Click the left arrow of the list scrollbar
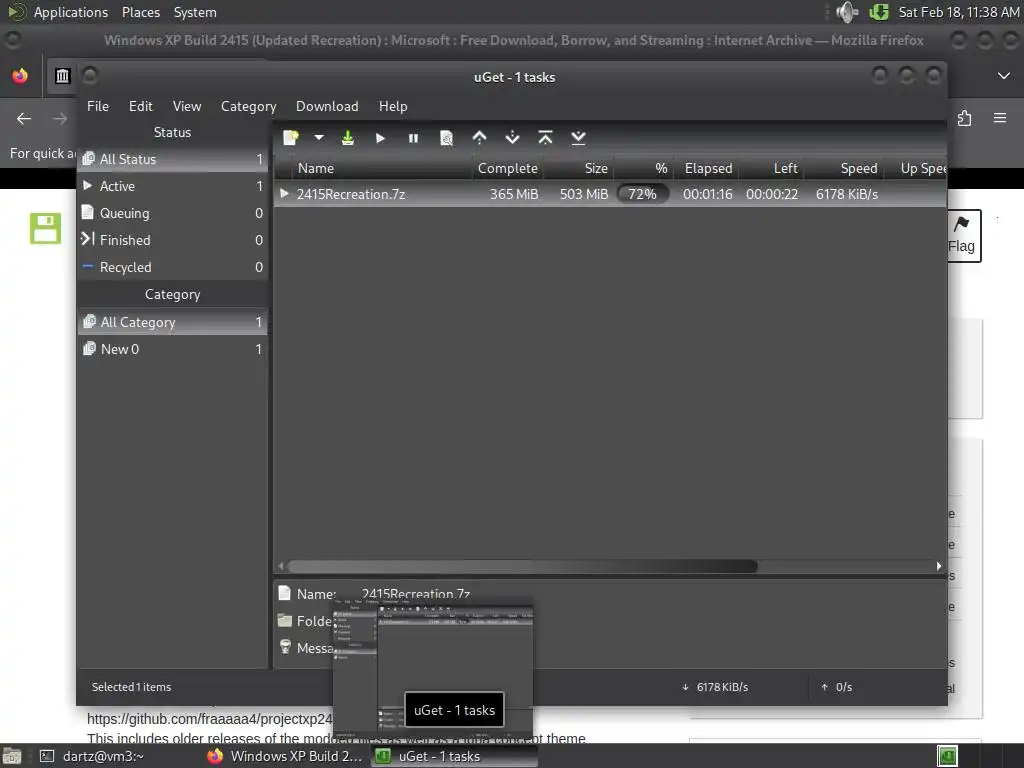The height and width of the screenshot is (768, 1024). [x=281, y=566]
